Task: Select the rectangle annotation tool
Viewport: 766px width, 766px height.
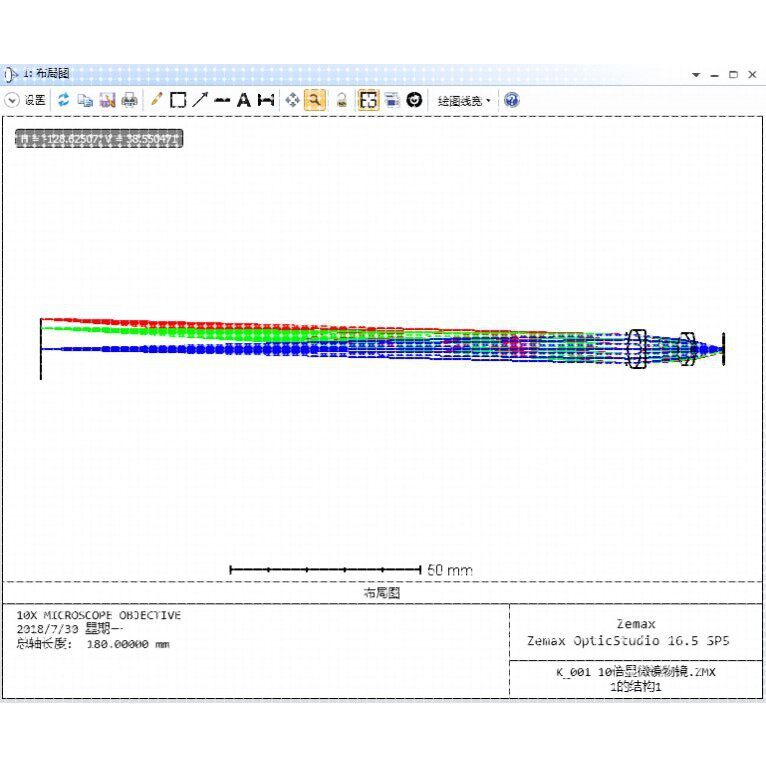Action: point(178,100)
